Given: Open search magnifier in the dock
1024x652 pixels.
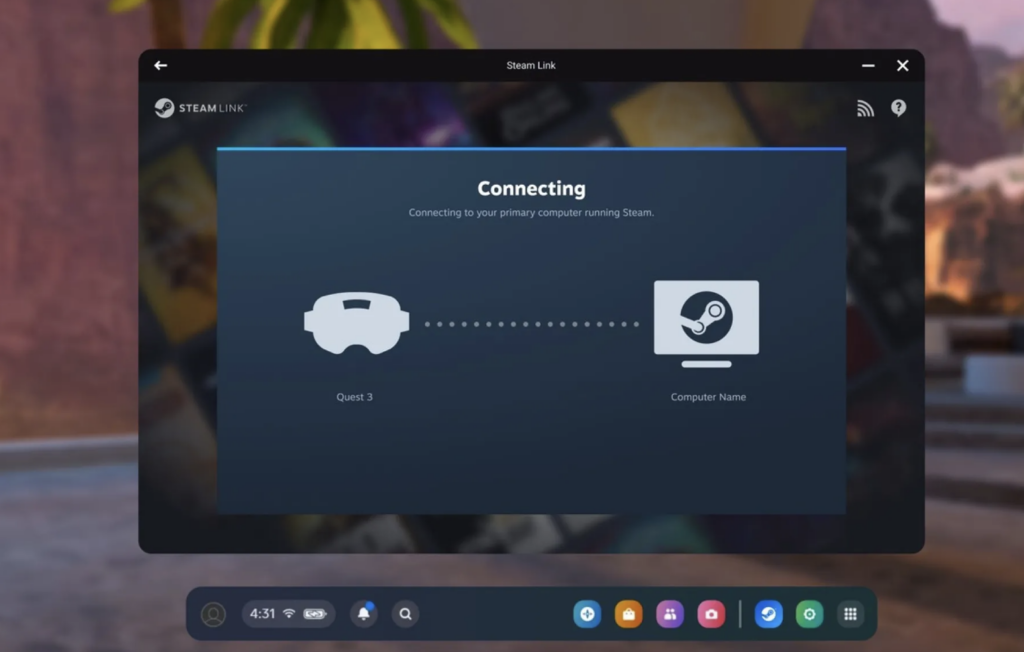Looking at the screenshot, I should coord(406,614).
